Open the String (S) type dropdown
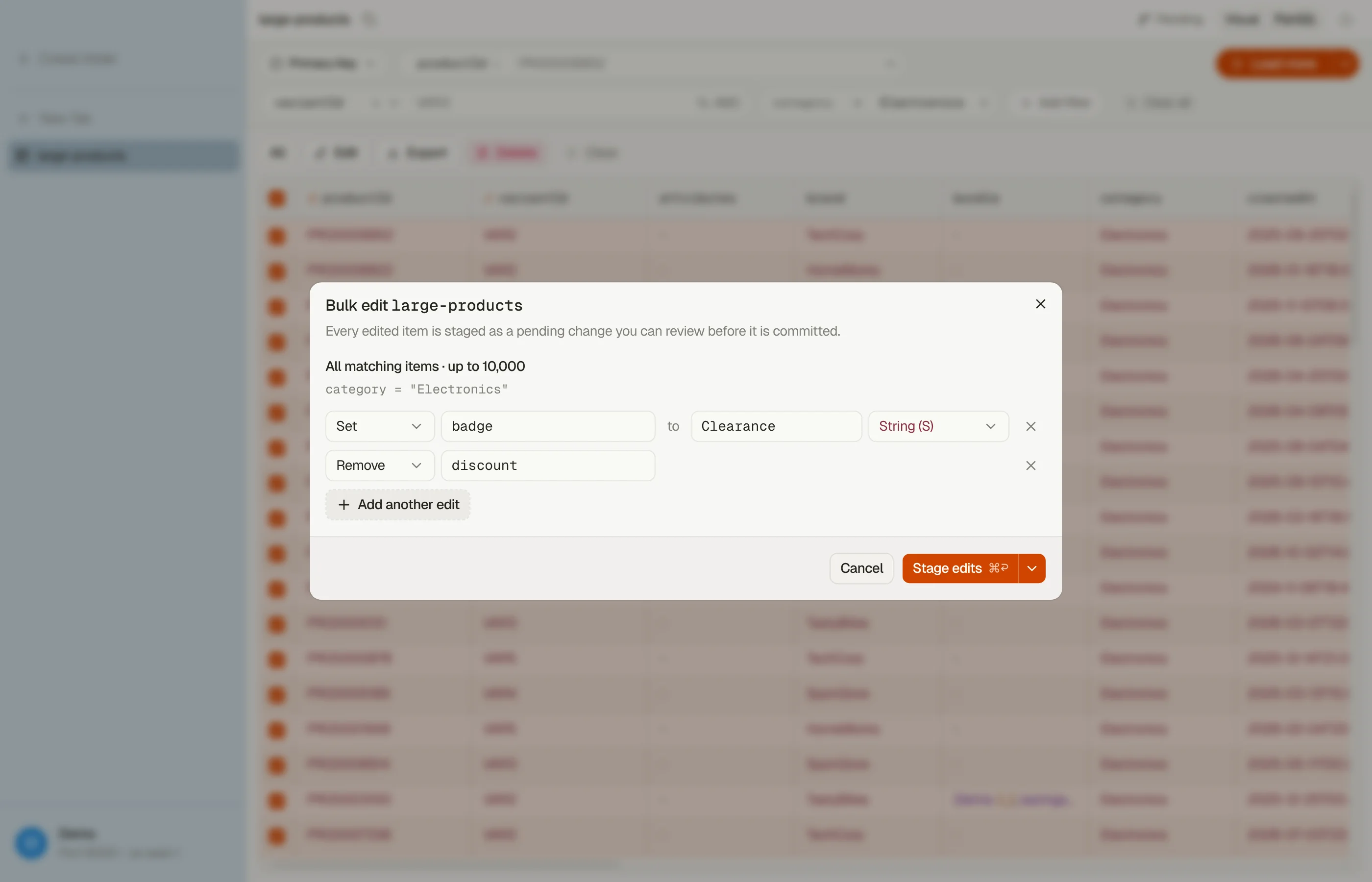 [938, 426]
